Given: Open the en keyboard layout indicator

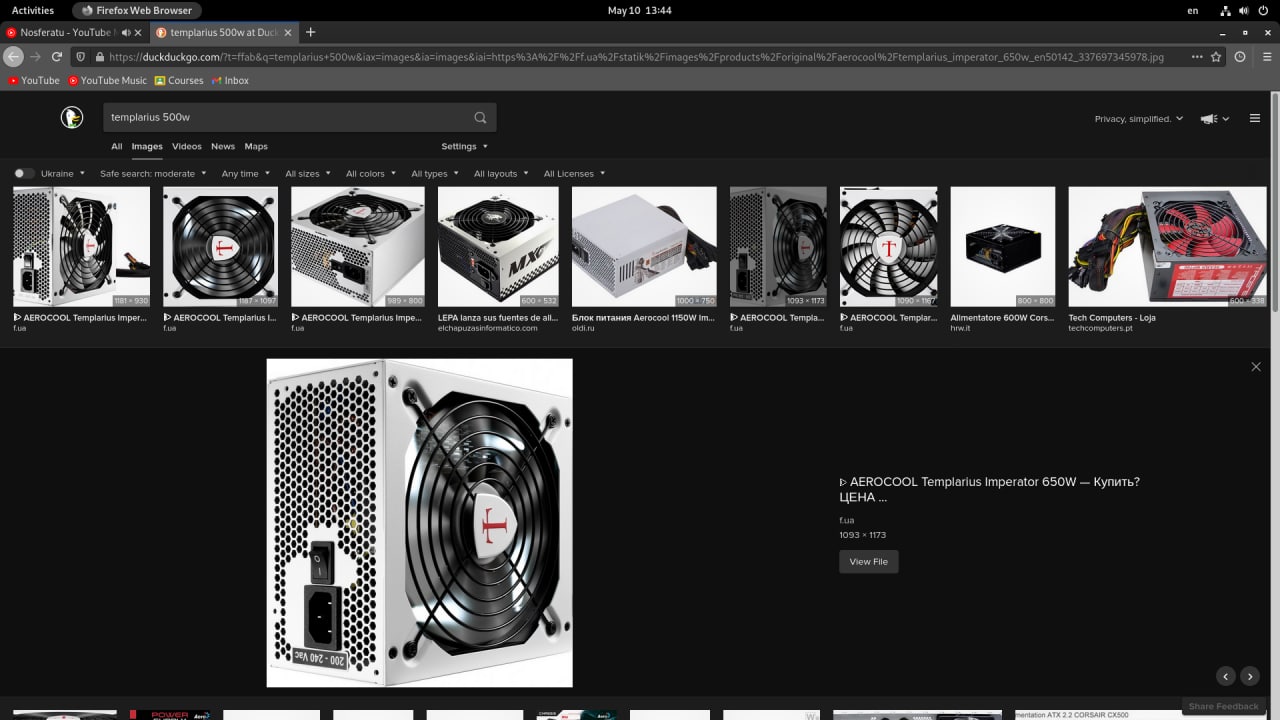Looking at the screenshot, I should coord(1193,10).
